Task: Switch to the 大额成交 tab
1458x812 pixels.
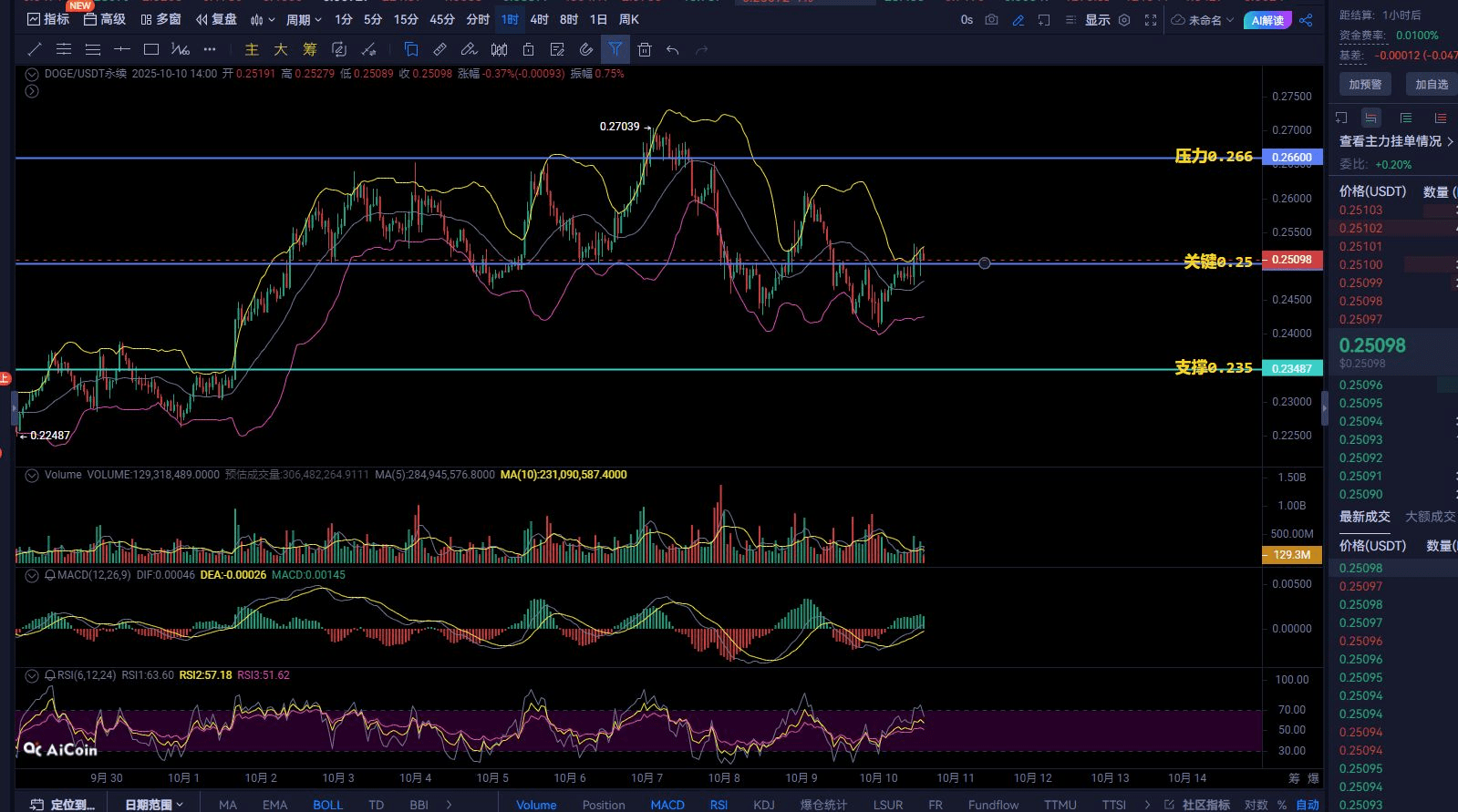Action: point(1429,517)
